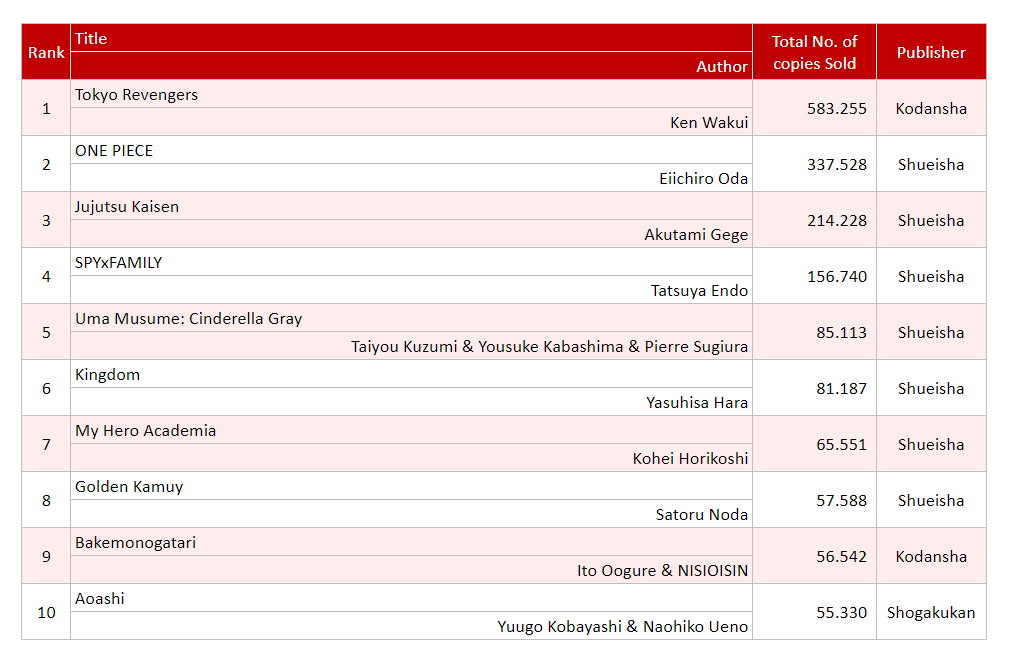Click the Publisher column header
Viewport: 1010px width, 669px height.
pos(931,52)
